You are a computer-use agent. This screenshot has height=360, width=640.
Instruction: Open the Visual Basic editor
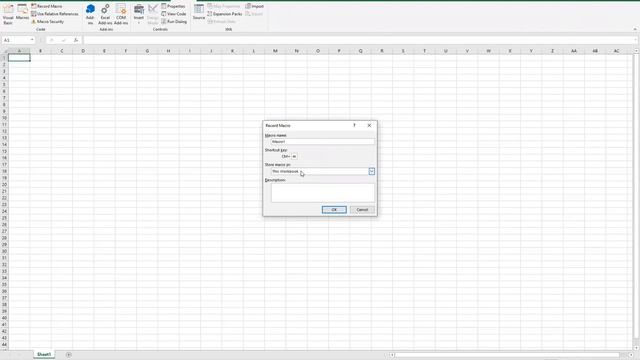coord(8,14)
